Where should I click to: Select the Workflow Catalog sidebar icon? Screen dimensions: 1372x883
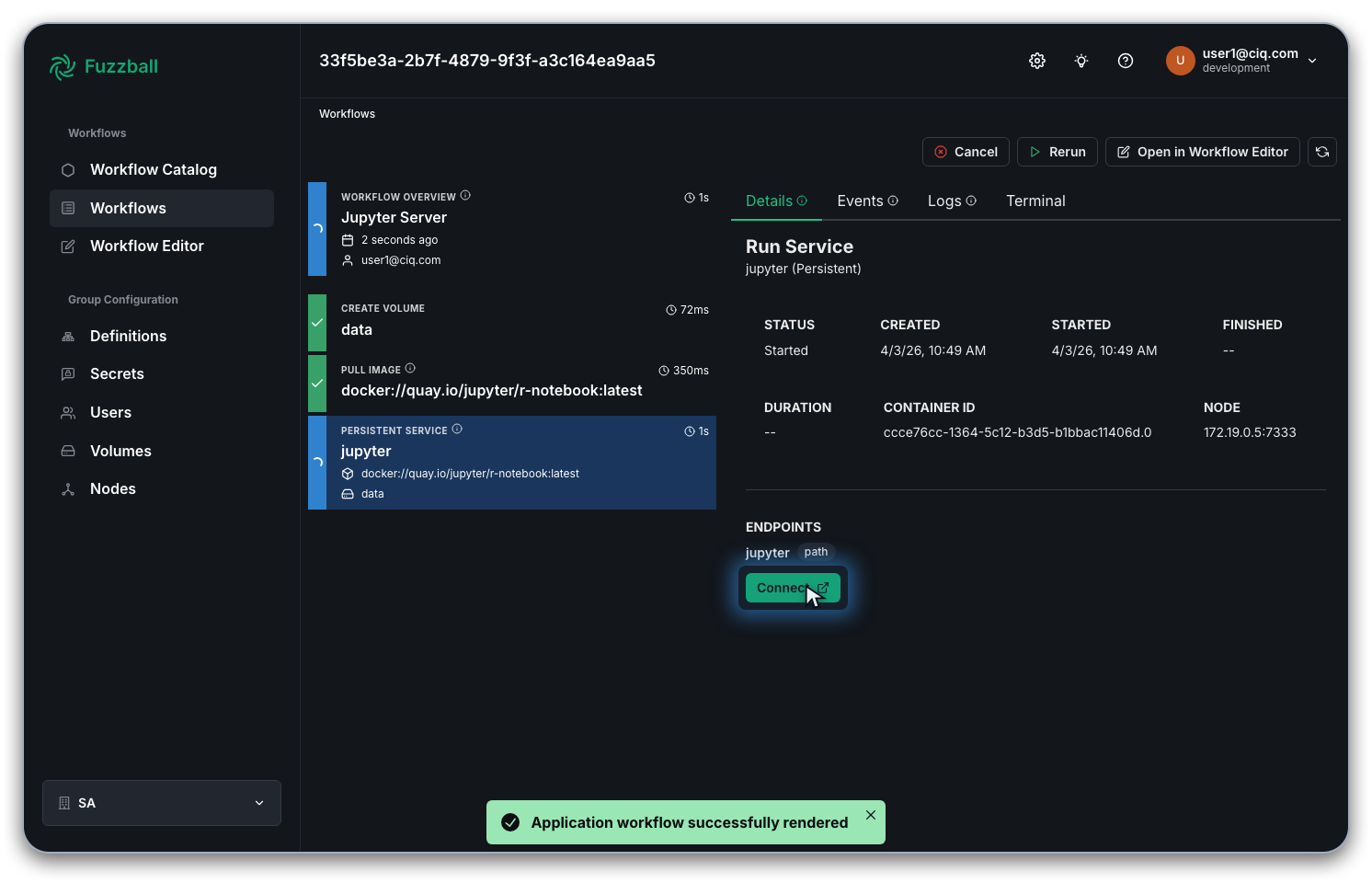point(67,169)
